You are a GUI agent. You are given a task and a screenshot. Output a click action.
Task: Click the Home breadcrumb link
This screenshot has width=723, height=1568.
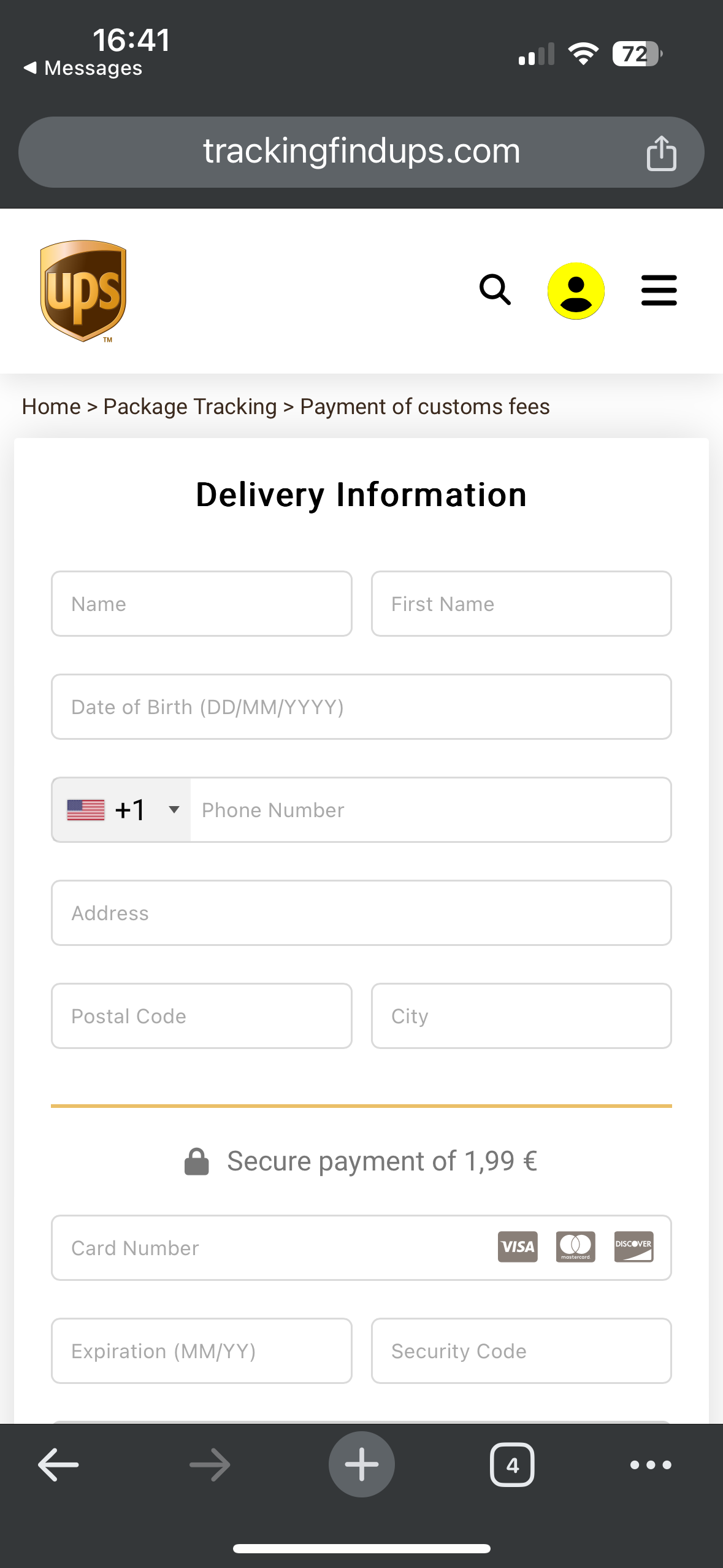point(52,407)
